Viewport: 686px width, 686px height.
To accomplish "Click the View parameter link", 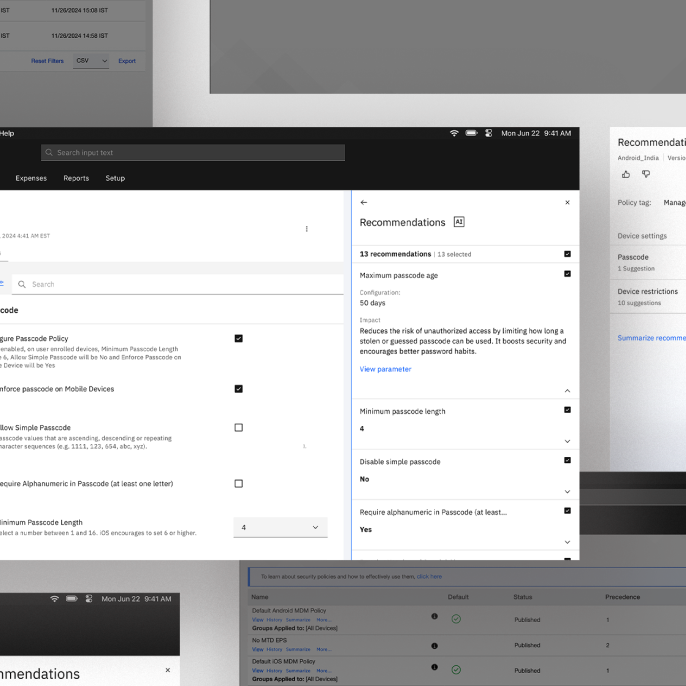I will (x=385, y=369).
